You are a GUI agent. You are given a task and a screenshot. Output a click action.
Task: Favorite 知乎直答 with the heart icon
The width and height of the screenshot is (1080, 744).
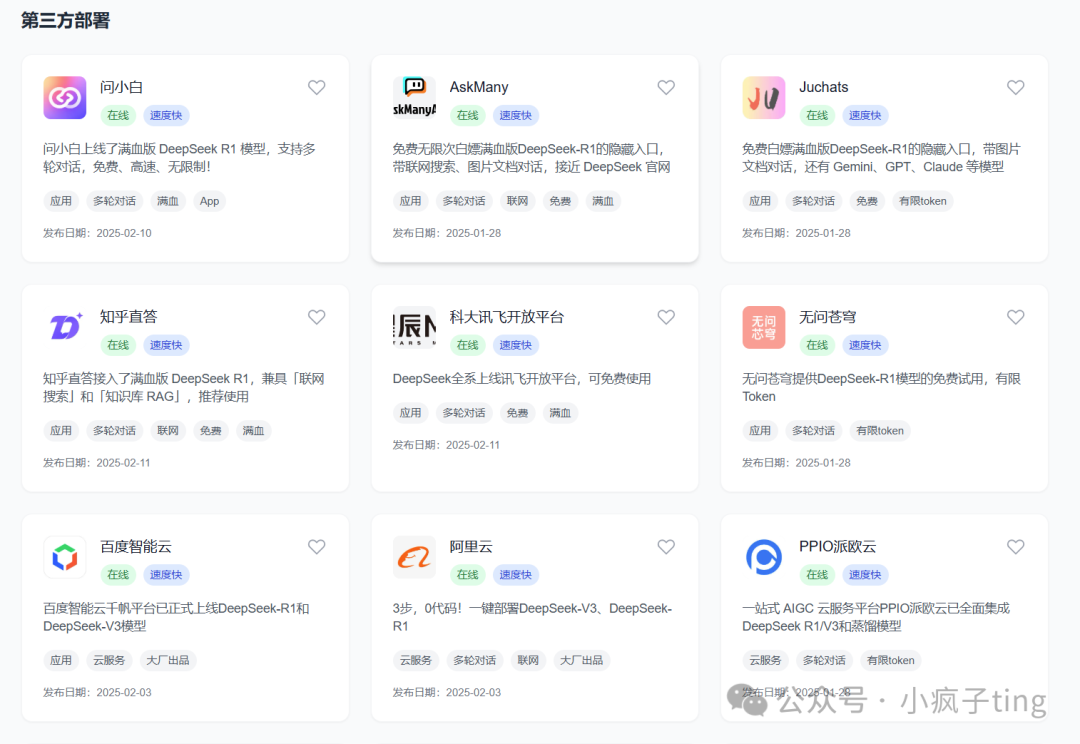click(x=317, y=317)
